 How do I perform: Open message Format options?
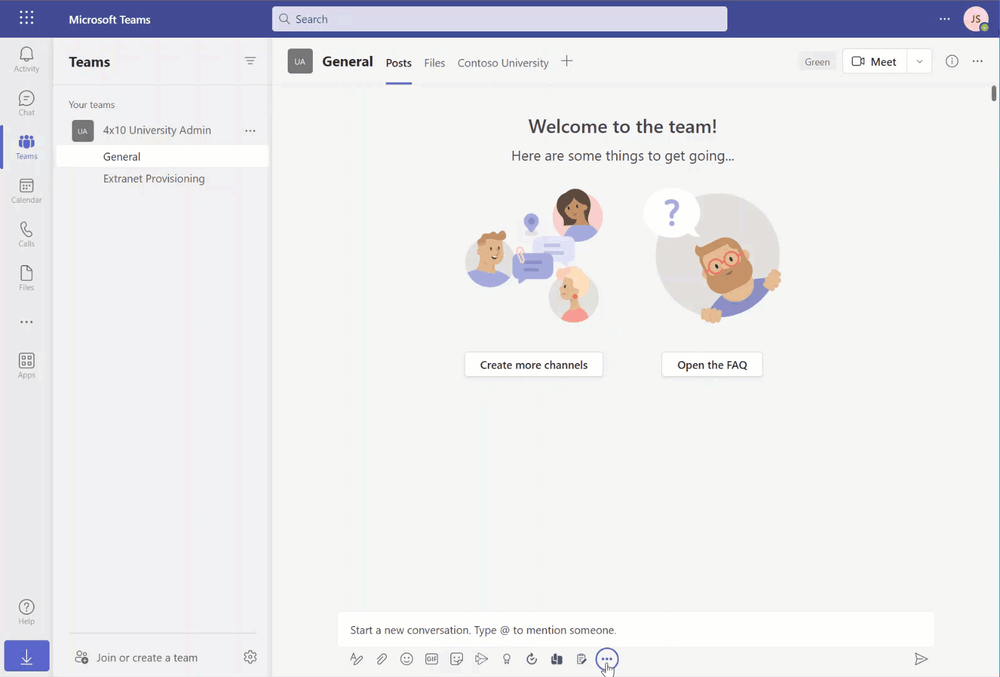(357, 659)
